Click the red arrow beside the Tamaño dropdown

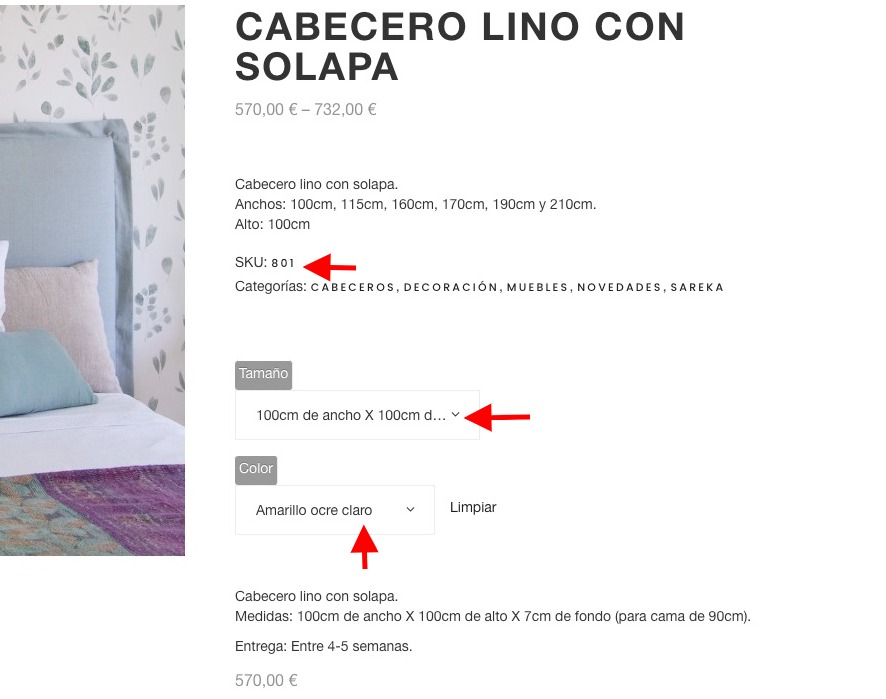(x=497, y=417)
